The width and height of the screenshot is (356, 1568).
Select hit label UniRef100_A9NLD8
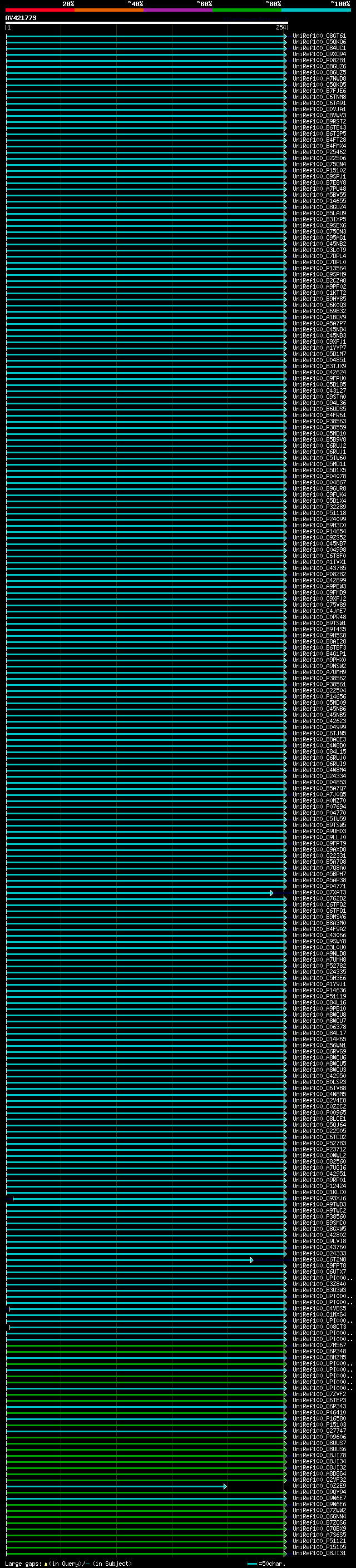(319, 954)
